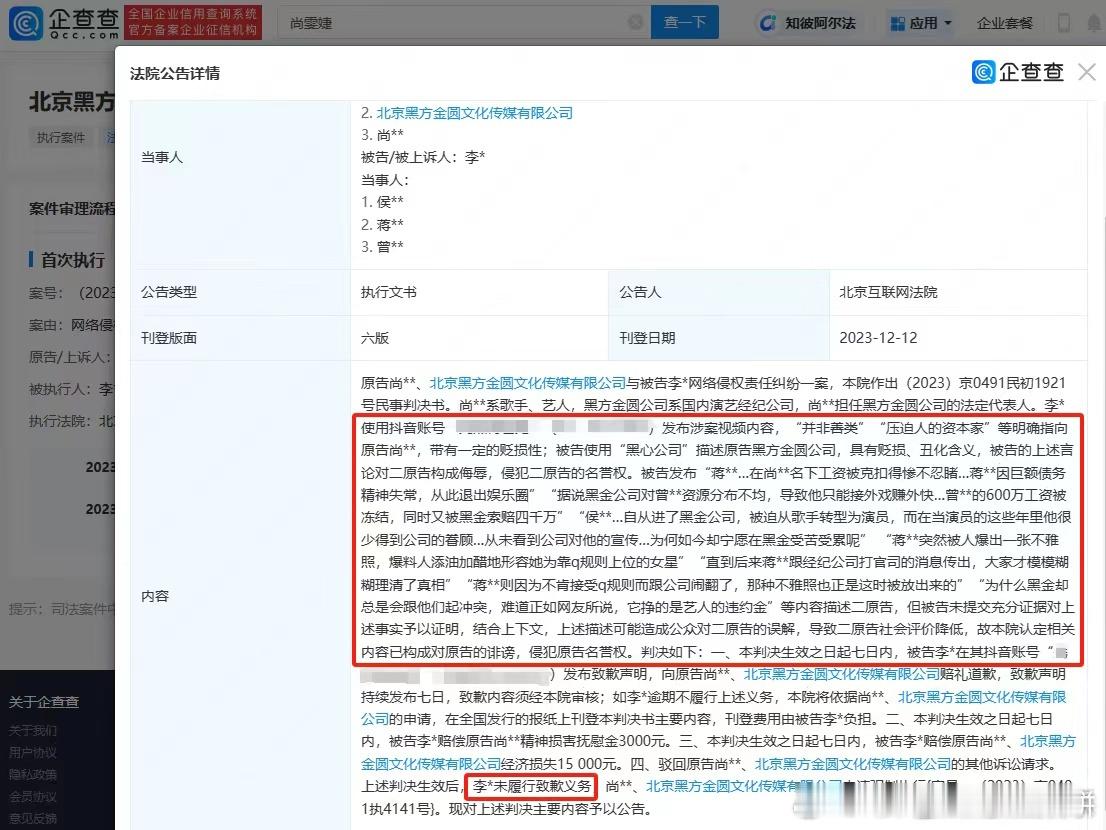This screenshot has width=1106, height=830.
Task: Click the red 全国企业信用查询系统 badge
Action: (193, 23)
